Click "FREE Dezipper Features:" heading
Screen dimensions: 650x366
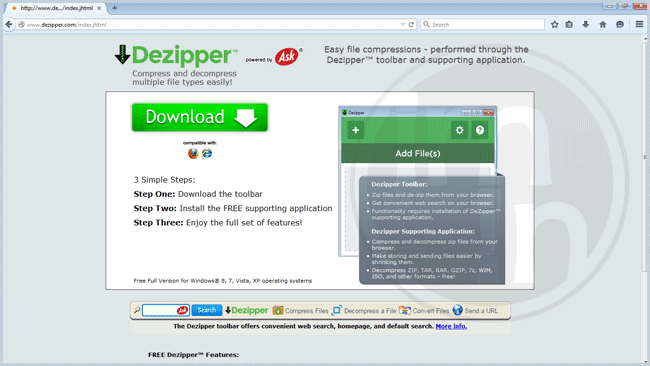click(194, 355)
